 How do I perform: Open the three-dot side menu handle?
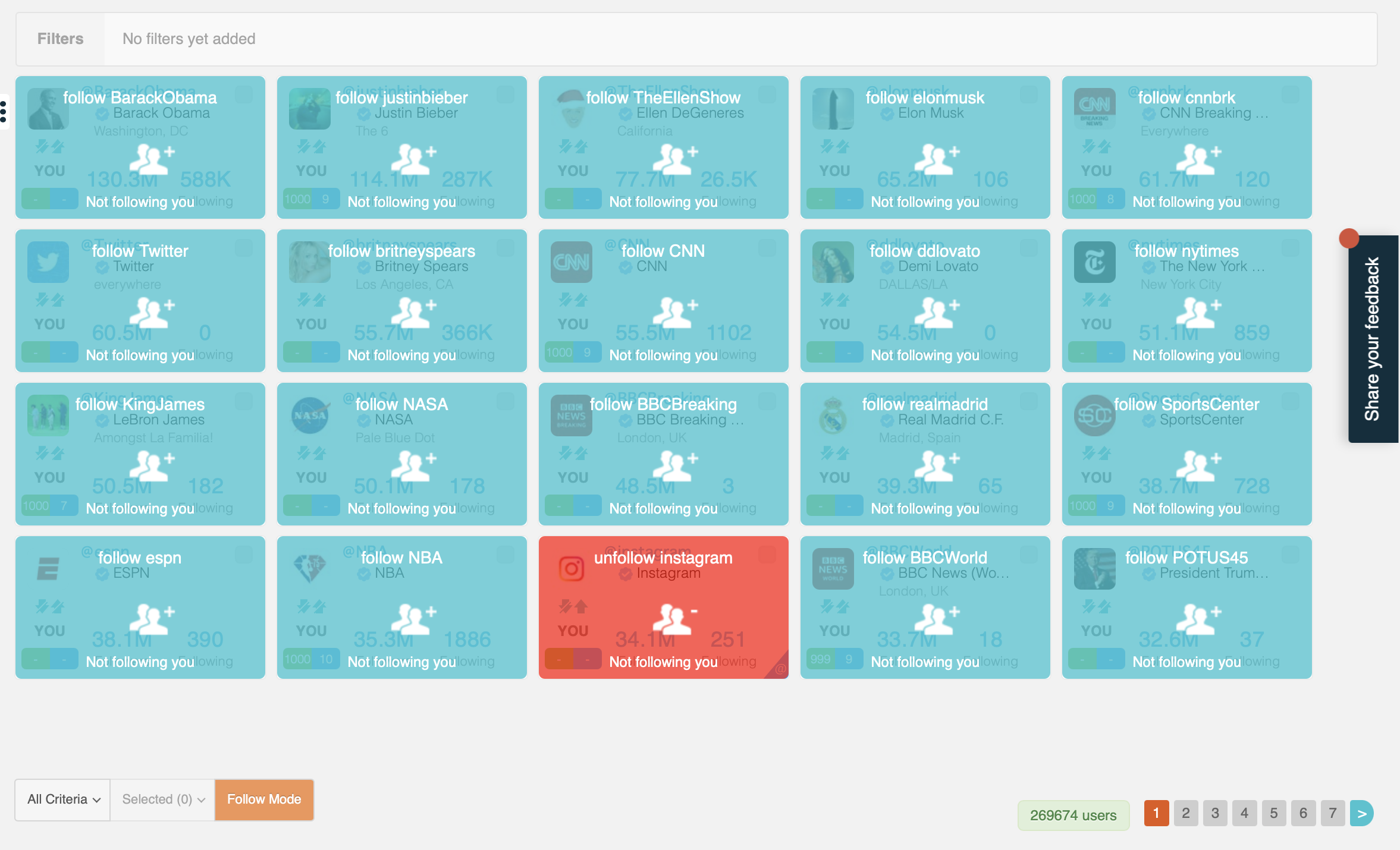point(4,112)
